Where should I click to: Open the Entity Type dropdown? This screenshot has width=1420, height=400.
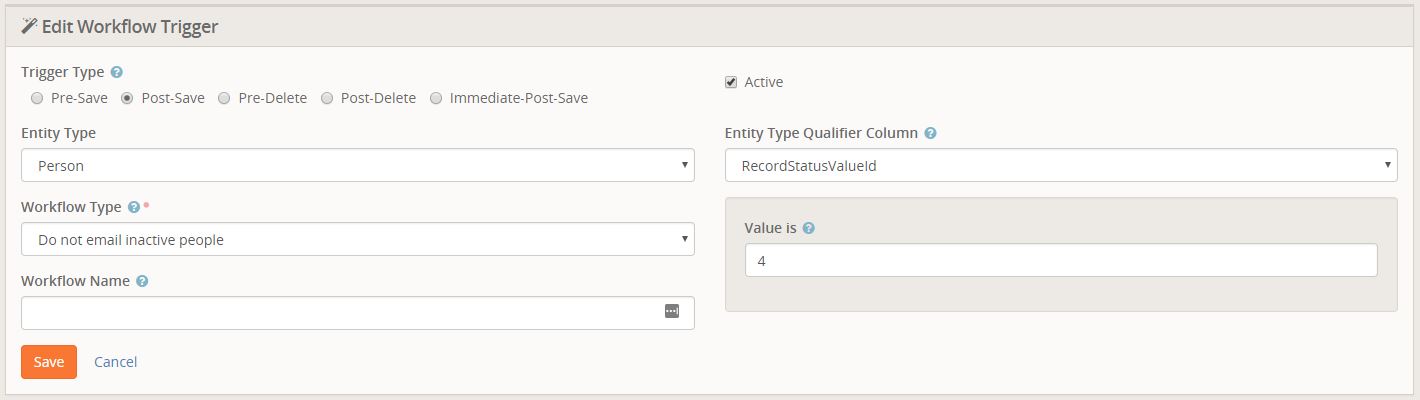[x=357, y=165]
